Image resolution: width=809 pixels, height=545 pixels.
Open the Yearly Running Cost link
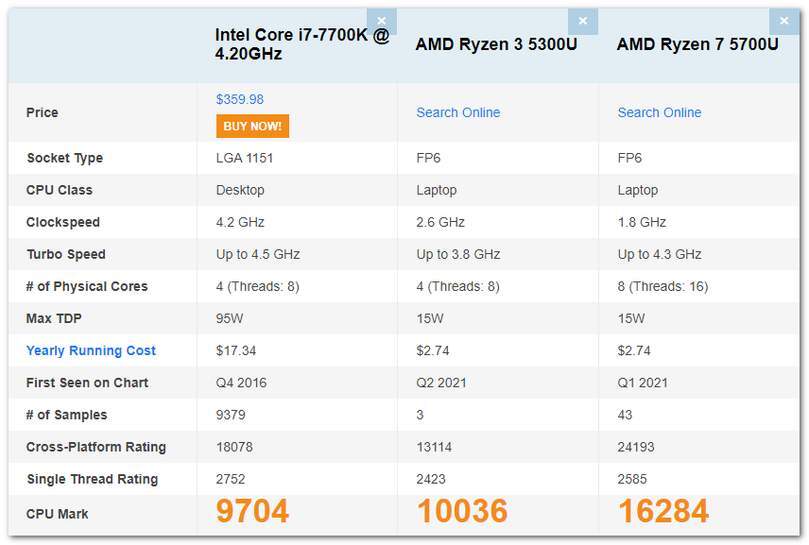coord(91,350)
